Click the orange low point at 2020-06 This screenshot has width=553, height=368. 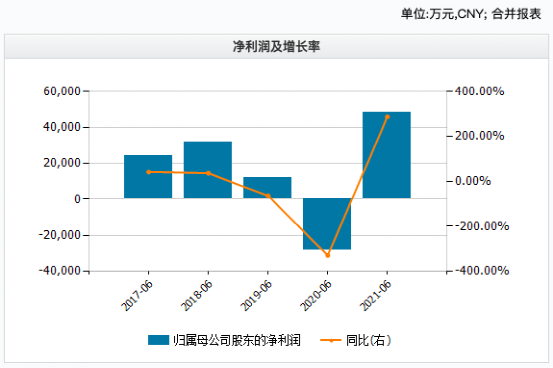327,255
